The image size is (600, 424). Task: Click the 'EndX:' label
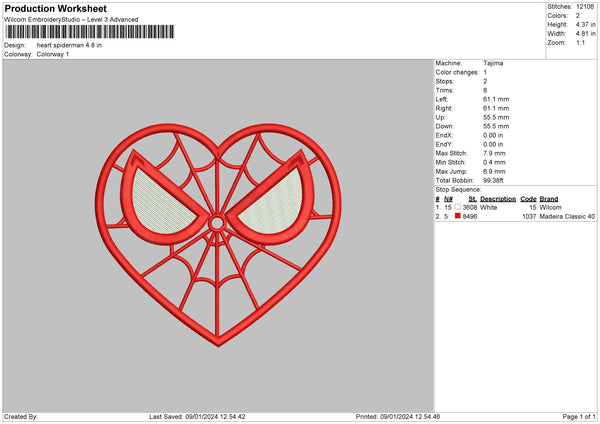point(444,135)
